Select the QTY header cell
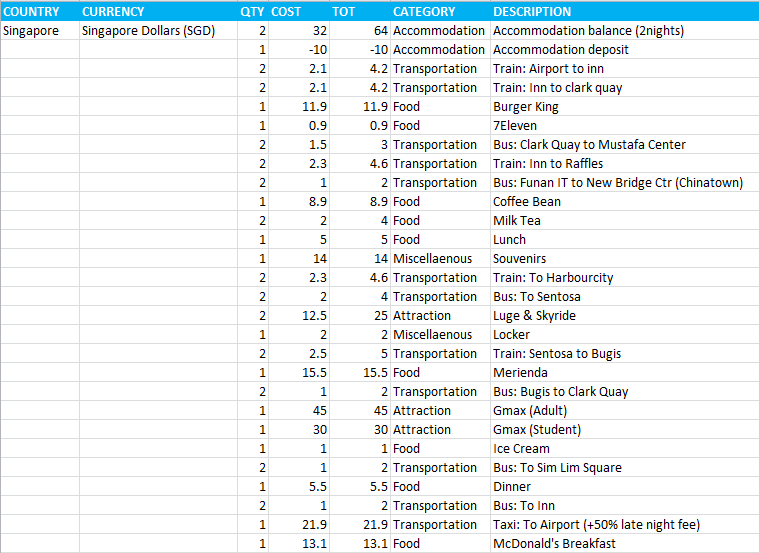This screenshot has width=759, height=553. pyautogui.click(x=253, y=11)
